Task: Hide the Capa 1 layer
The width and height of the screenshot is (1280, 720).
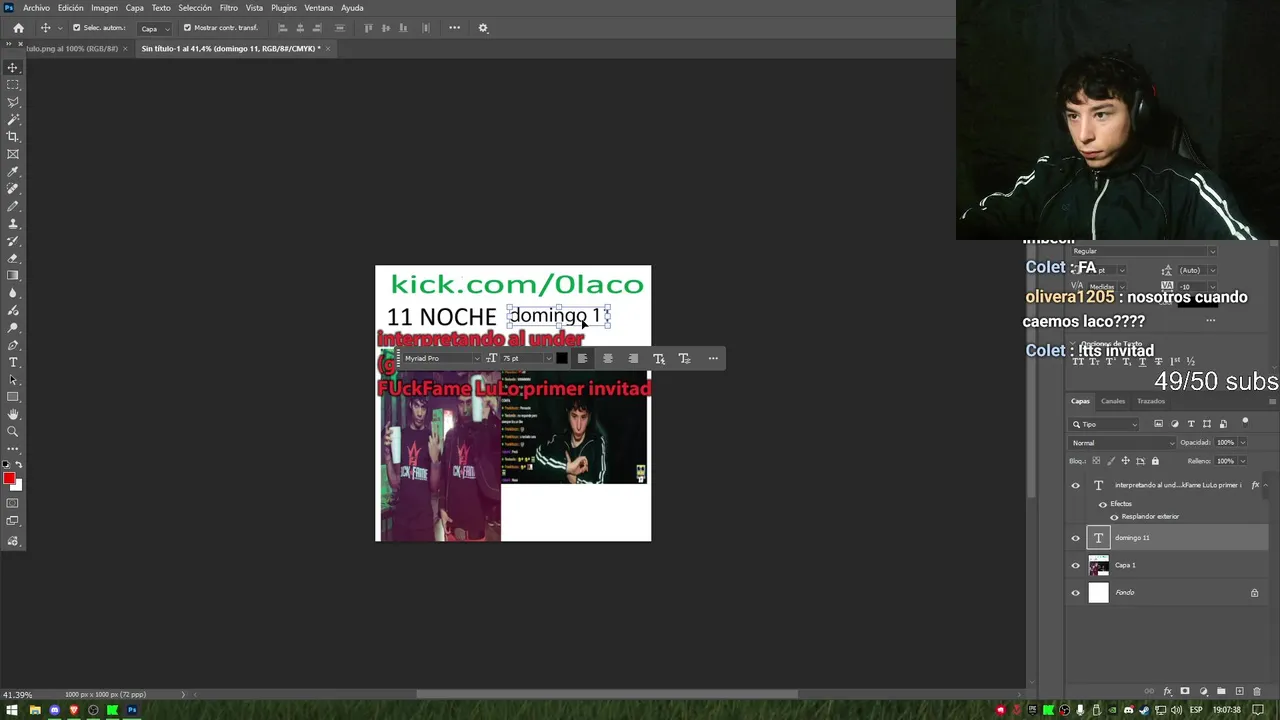Action: pyautogui.click(x=1076, y=565)
